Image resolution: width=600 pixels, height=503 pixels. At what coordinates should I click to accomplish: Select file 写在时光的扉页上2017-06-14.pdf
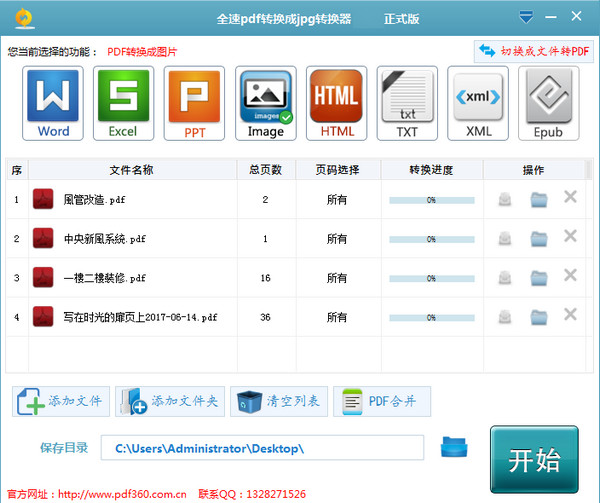[140, 317]
